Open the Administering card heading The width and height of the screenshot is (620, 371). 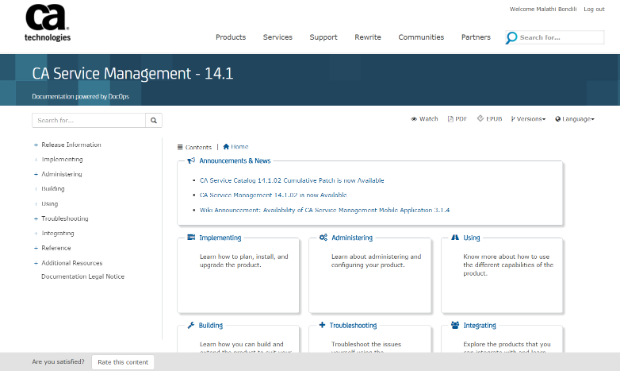[352, 237]
